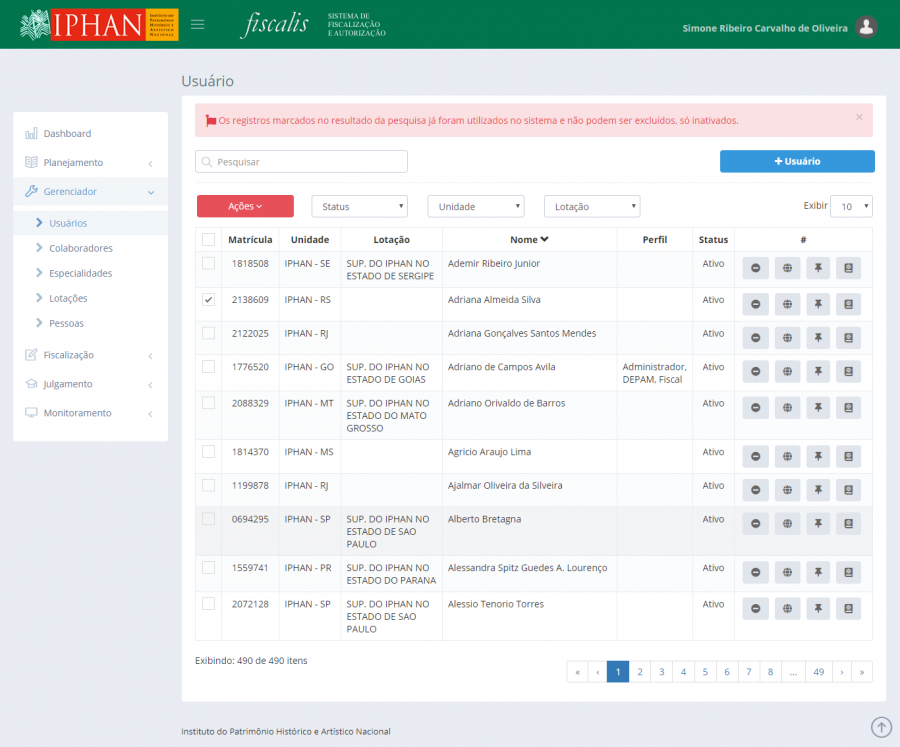Click the hamburger menu icon in header

coord(198,25)
